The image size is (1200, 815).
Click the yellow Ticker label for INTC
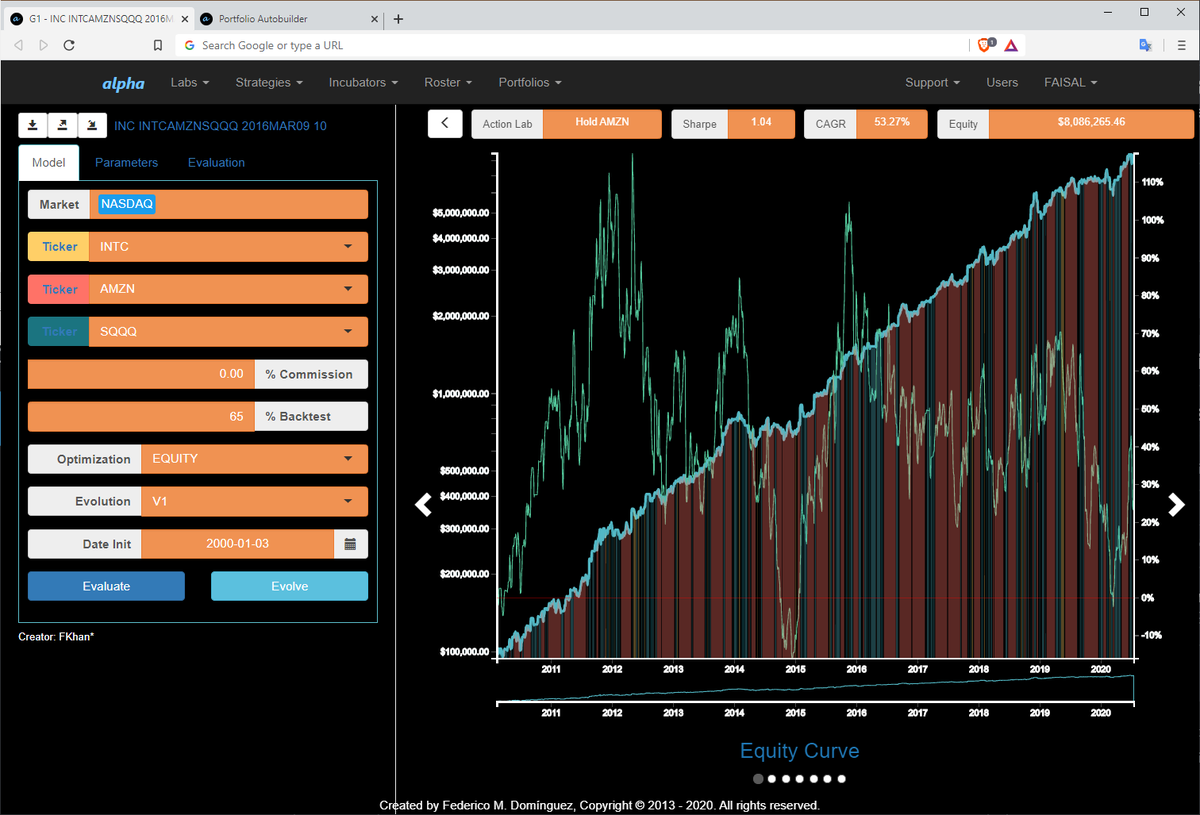click(59, 247)
